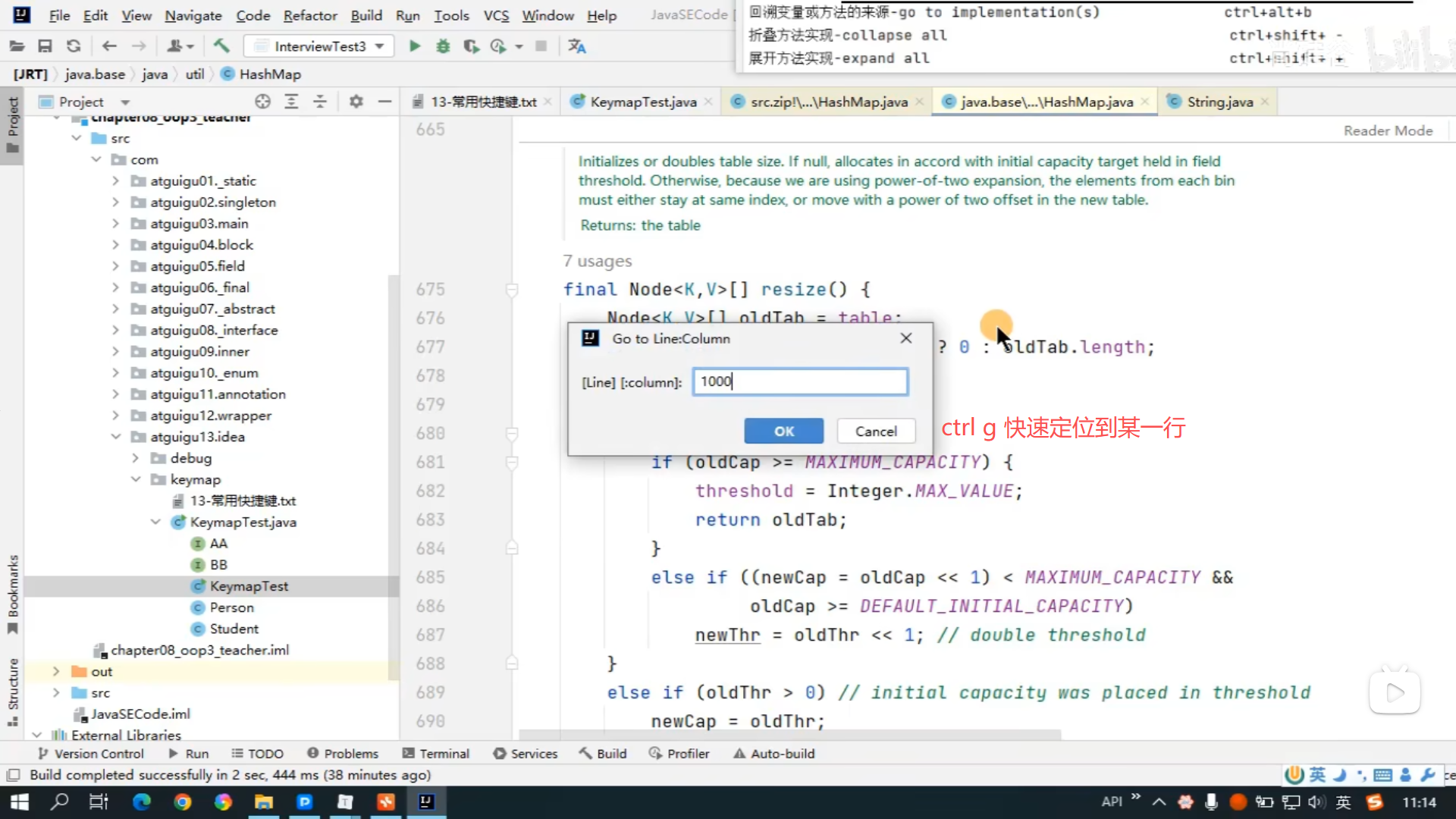Screen dimensions: 1456x819
Task: Toggle Reader Mode in editor
Action: (x=1388, y=130)
